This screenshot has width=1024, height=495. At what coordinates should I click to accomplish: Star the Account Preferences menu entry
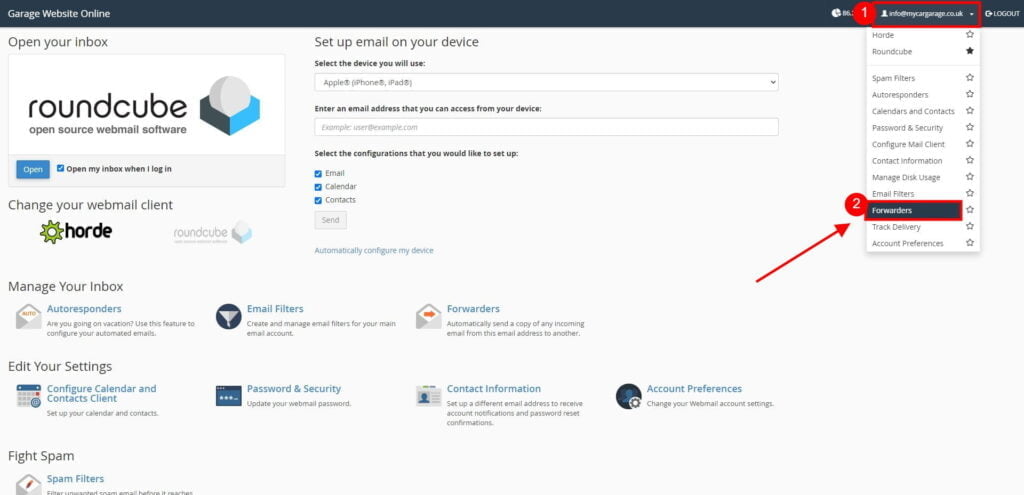tap(970, 243)
